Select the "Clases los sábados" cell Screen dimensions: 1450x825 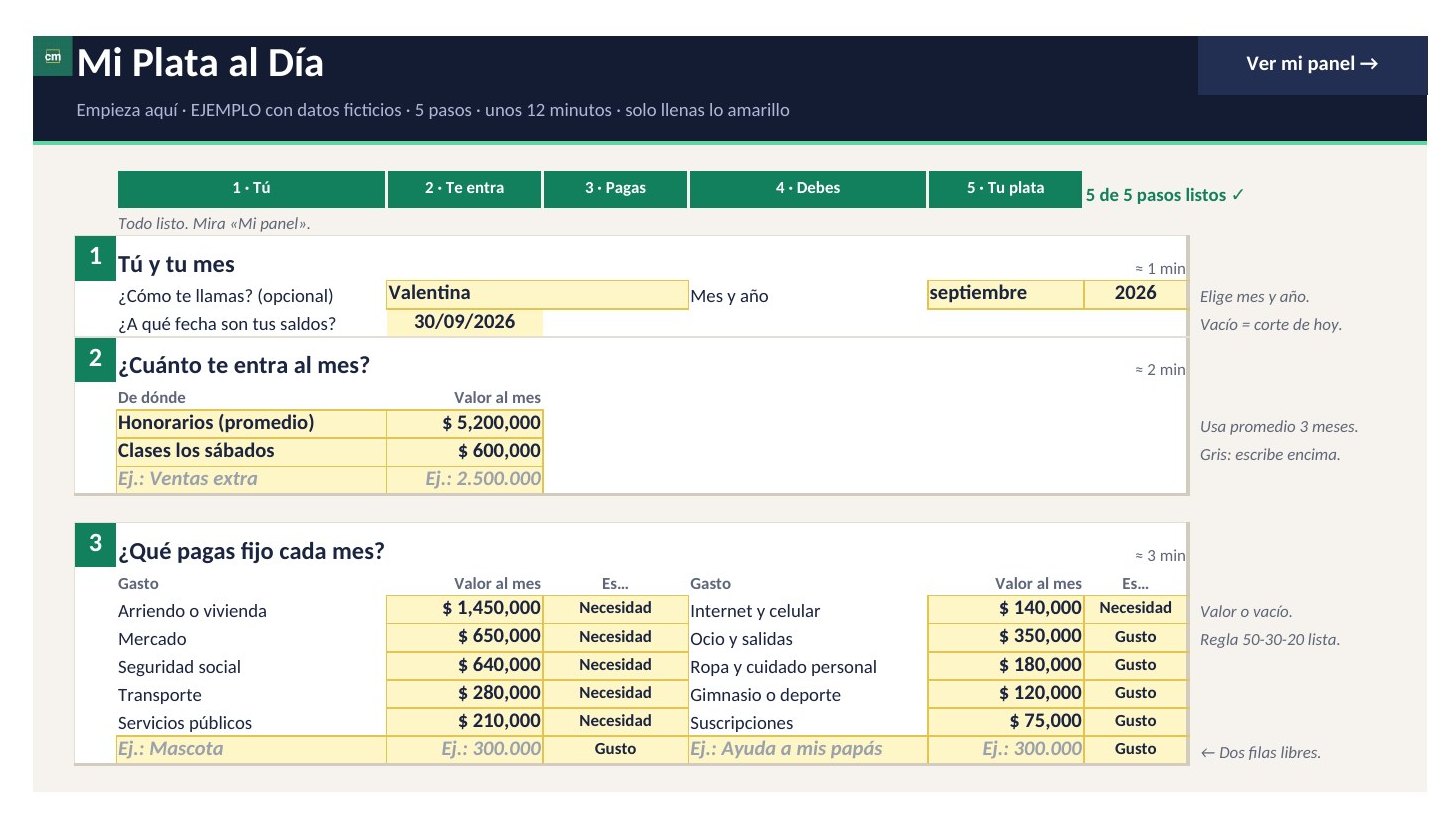tap(251, 451)
